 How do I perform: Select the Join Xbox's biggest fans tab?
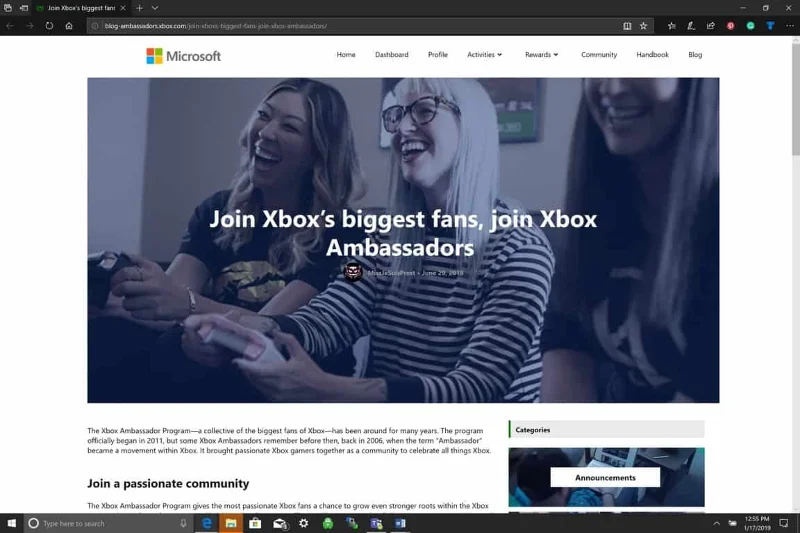pos(81,8)
